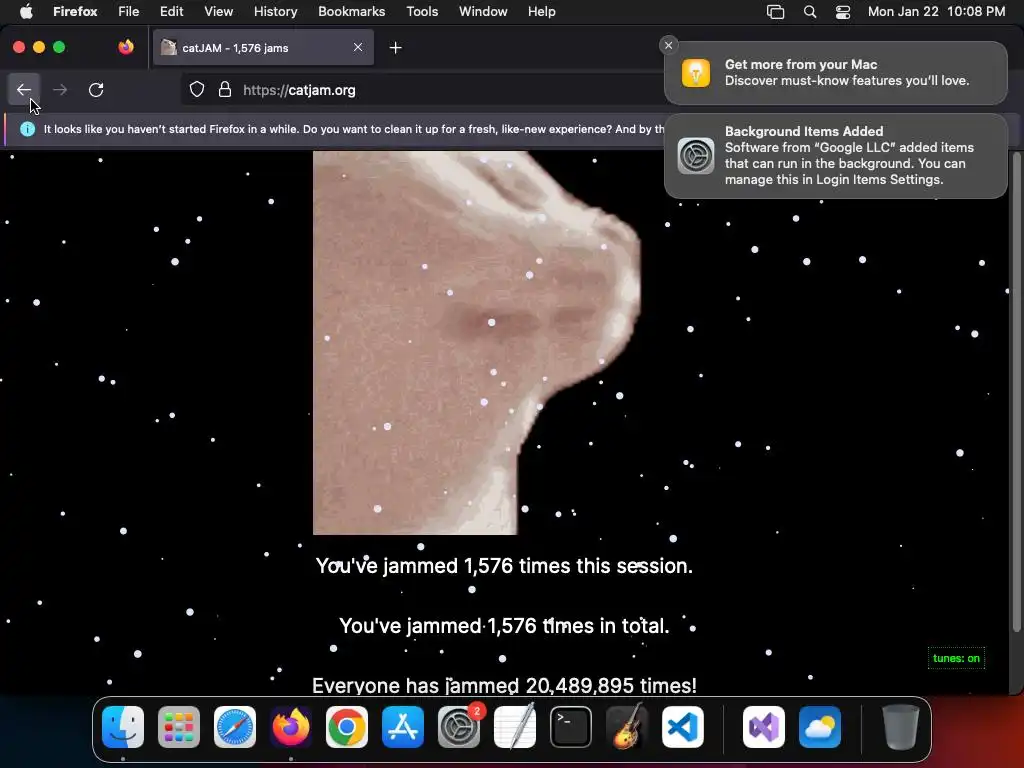The width and height of the screenshot is (1024, 768).
Task: Click the Firefox icon in the Dock
Action: click(x=291, y=727)
